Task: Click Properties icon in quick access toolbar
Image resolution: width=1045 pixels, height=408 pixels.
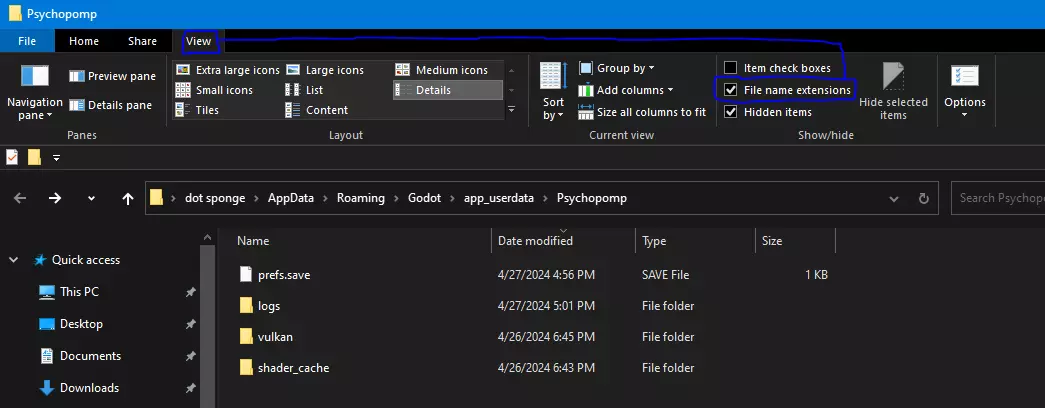Action: click(x=12, y=157)
